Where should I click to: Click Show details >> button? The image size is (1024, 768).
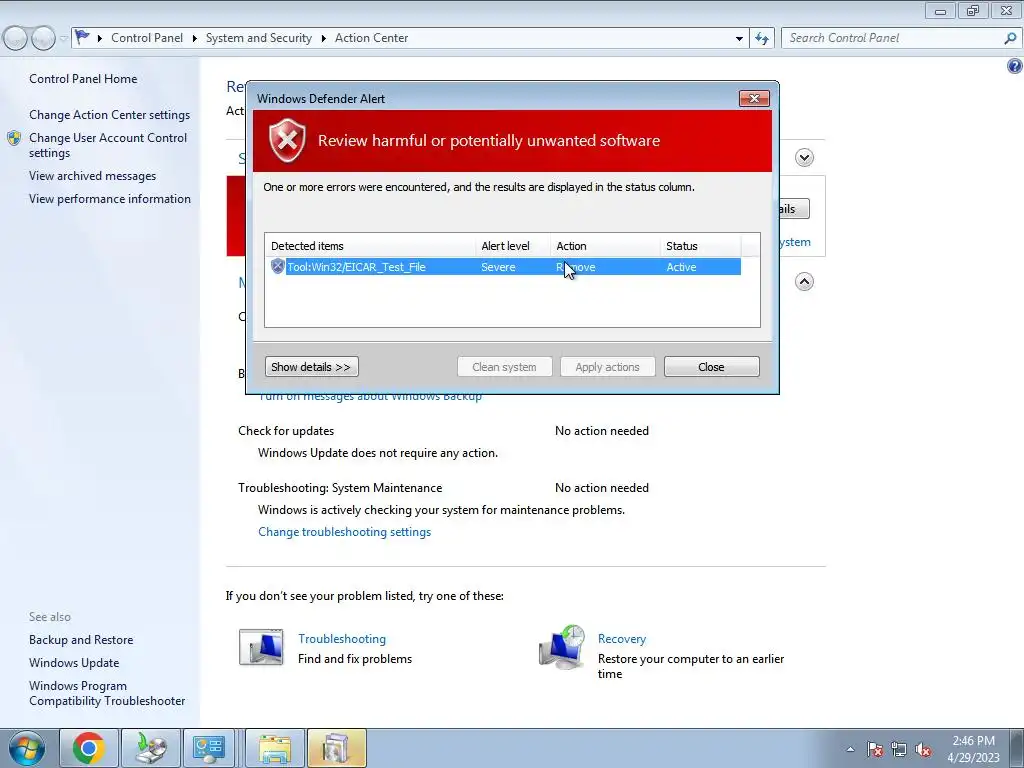pyautogui.click(x=312, y=366)
